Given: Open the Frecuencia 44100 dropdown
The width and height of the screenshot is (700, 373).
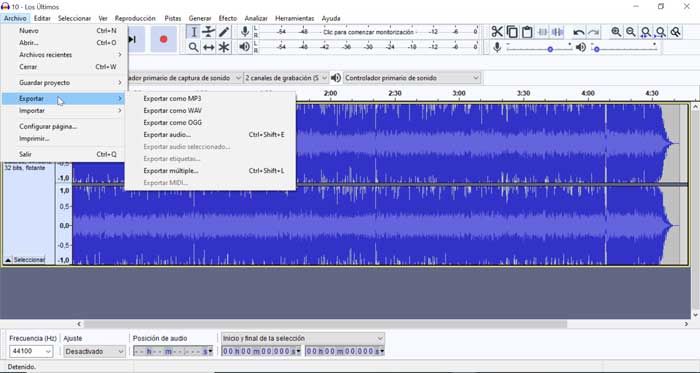Looking at the screenshot, I should (x=31, y=351).
